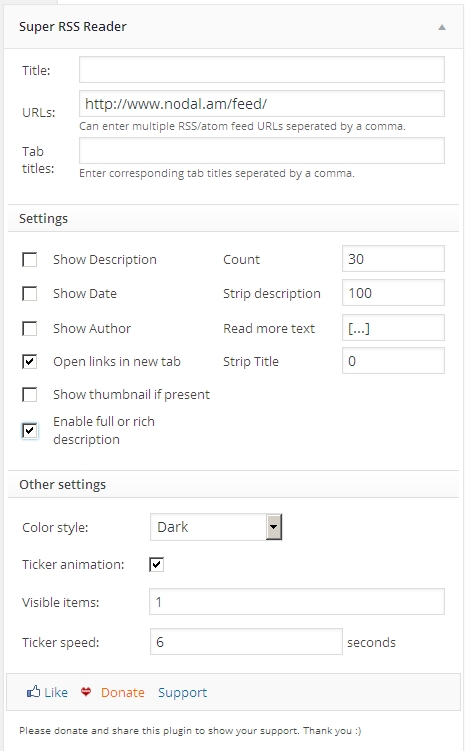
Task: Click the red heart Donate icon
Action: [86, 692]
